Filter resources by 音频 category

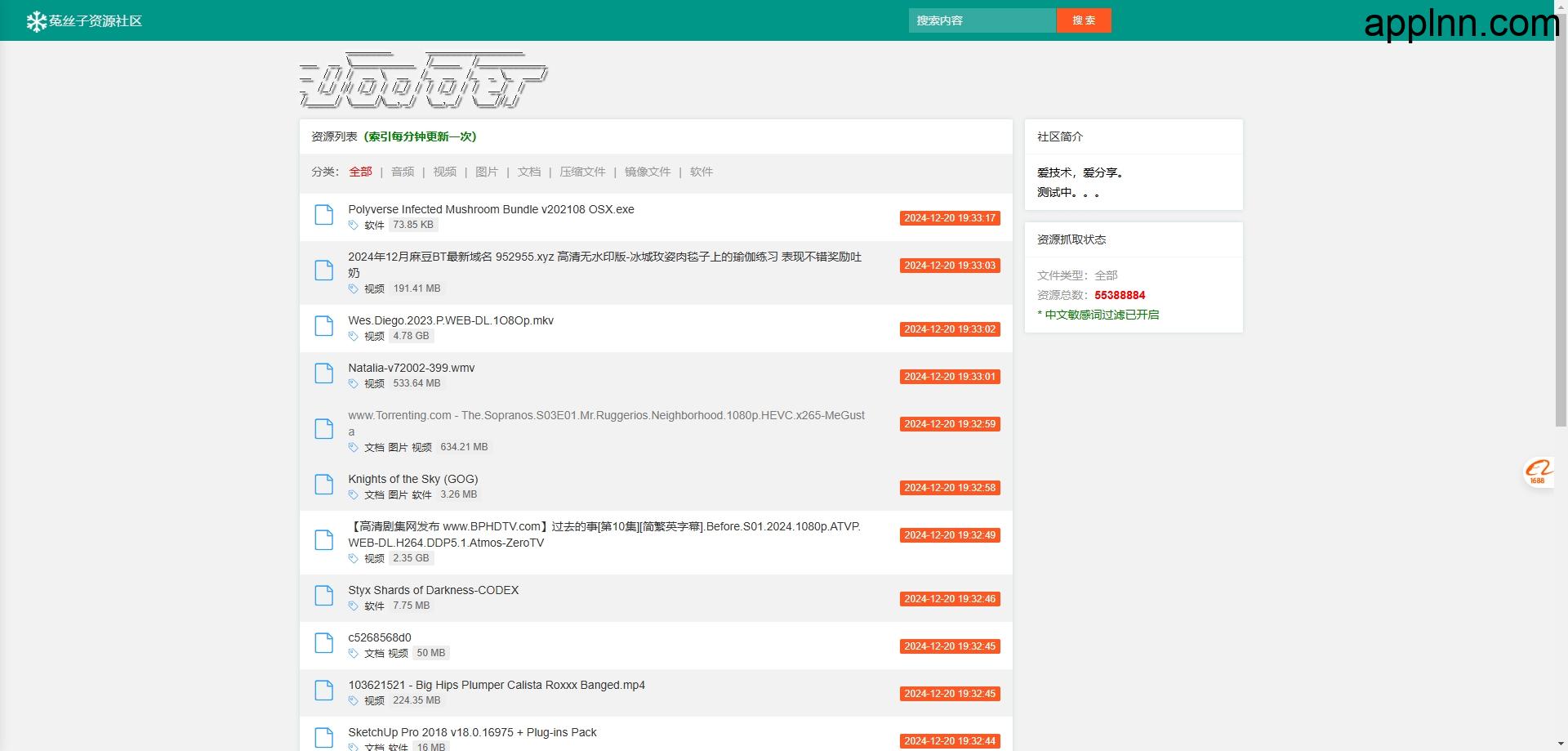pos(403,172)
